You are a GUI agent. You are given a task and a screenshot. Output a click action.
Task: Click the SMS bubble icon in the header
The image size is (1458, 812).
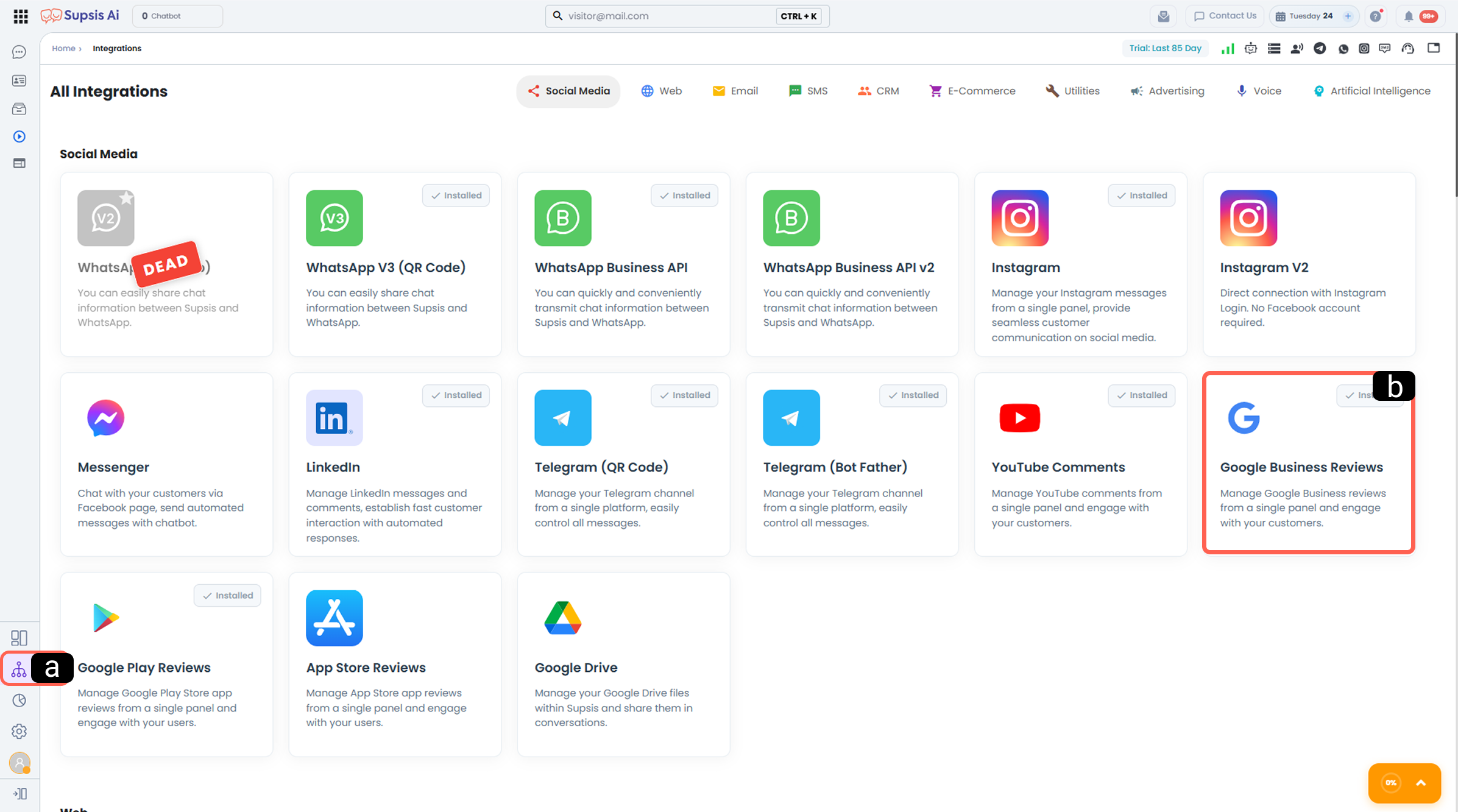pos(1385,49)
